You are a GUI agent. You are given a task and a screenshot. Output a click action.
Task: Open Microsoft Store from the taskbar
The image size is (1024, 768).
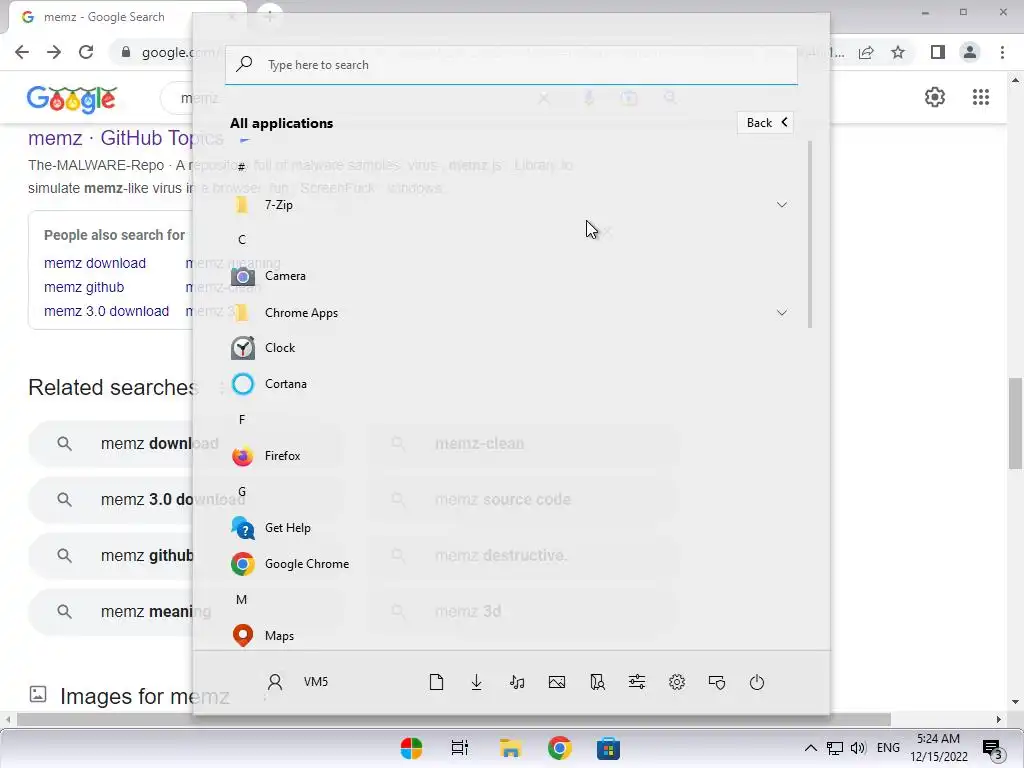pos(608,748)
